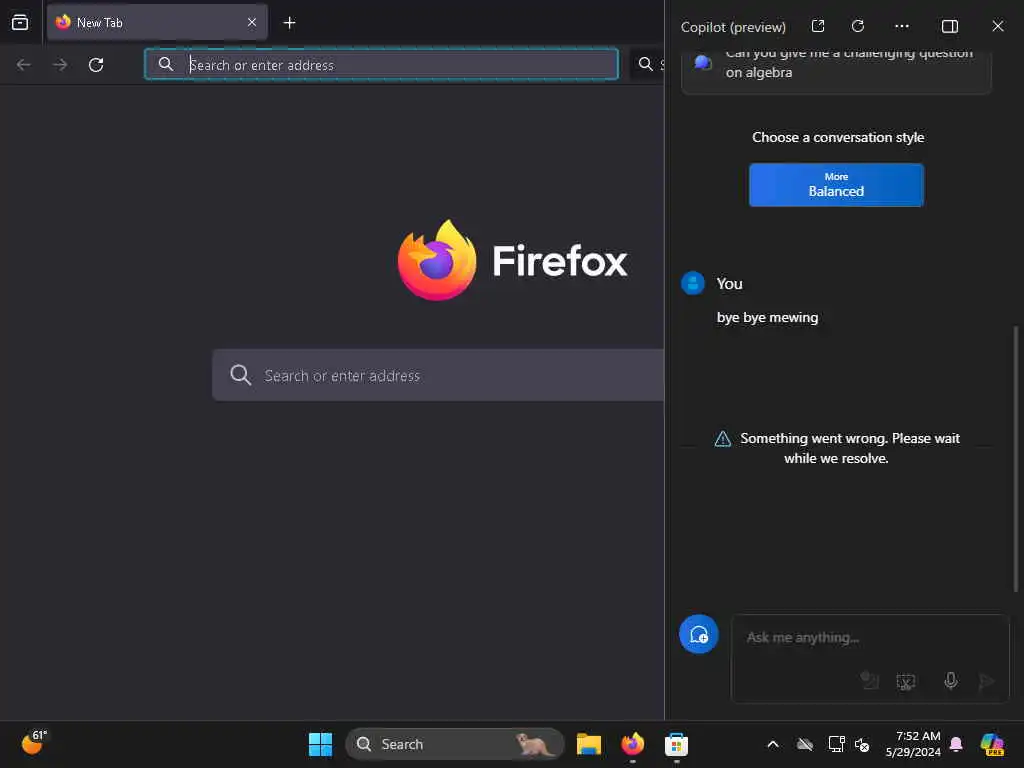1024x768 pixels.
Task: Go back with the back arrow
Action: (24, 65)
